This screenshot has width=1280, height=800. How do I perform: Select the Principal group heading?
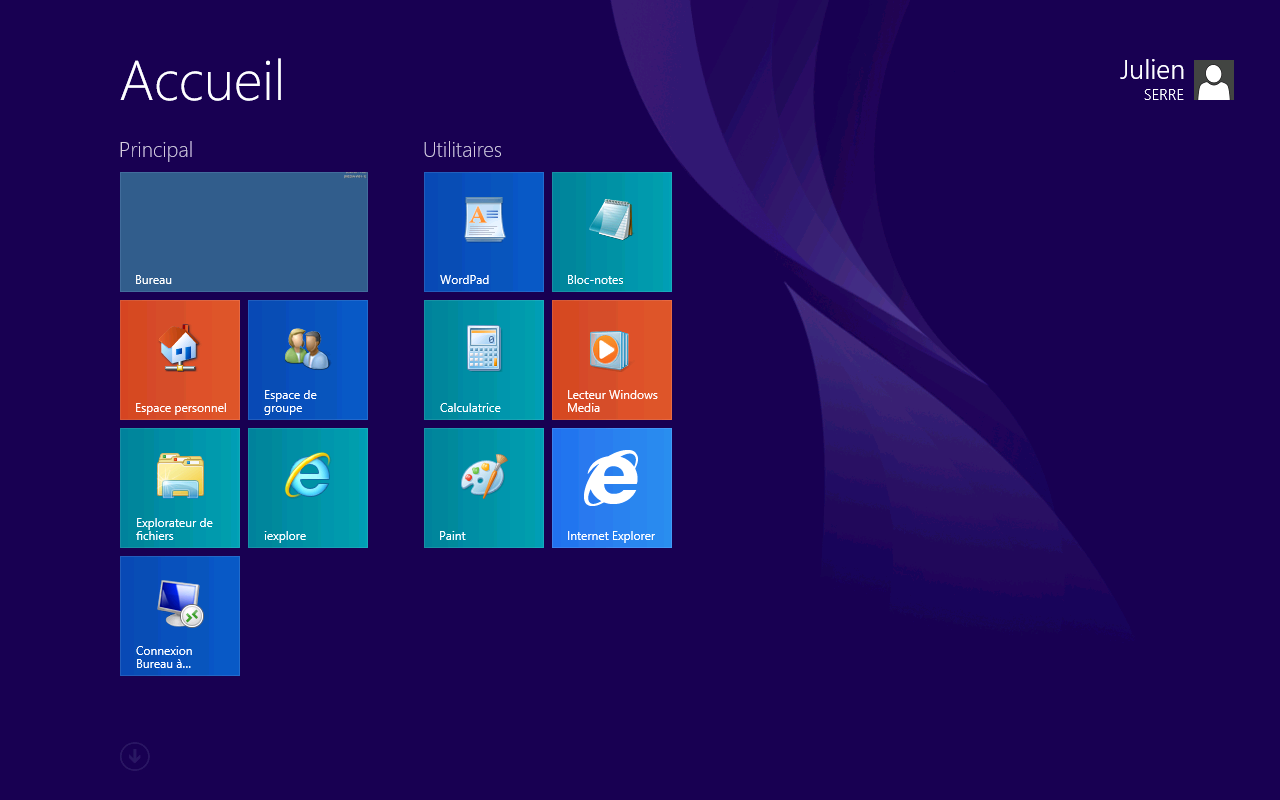coord(156,150)
